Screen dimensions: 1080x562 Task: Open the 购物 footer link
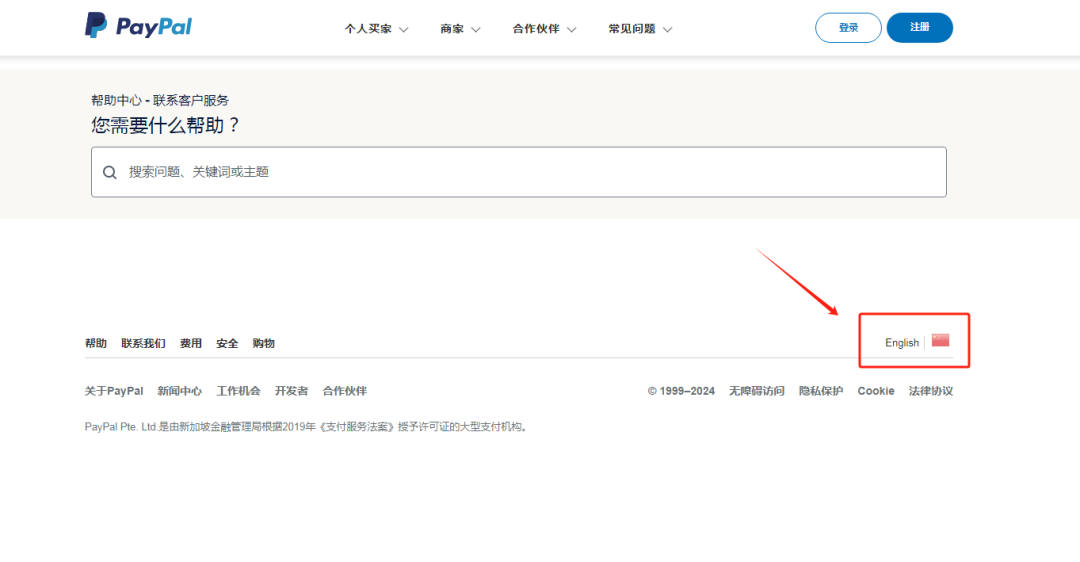[263, 343]
